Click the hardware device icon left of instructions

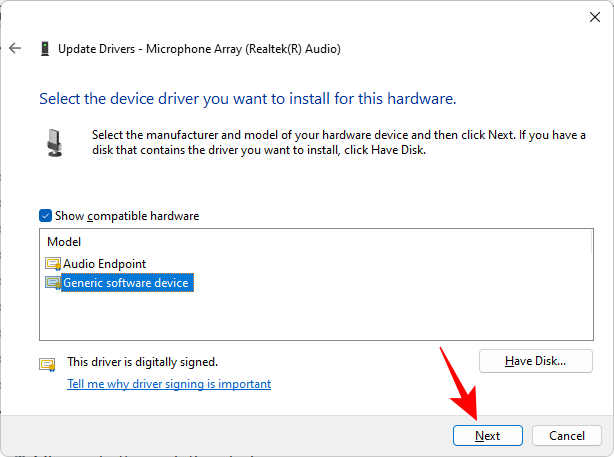(54, 141)
